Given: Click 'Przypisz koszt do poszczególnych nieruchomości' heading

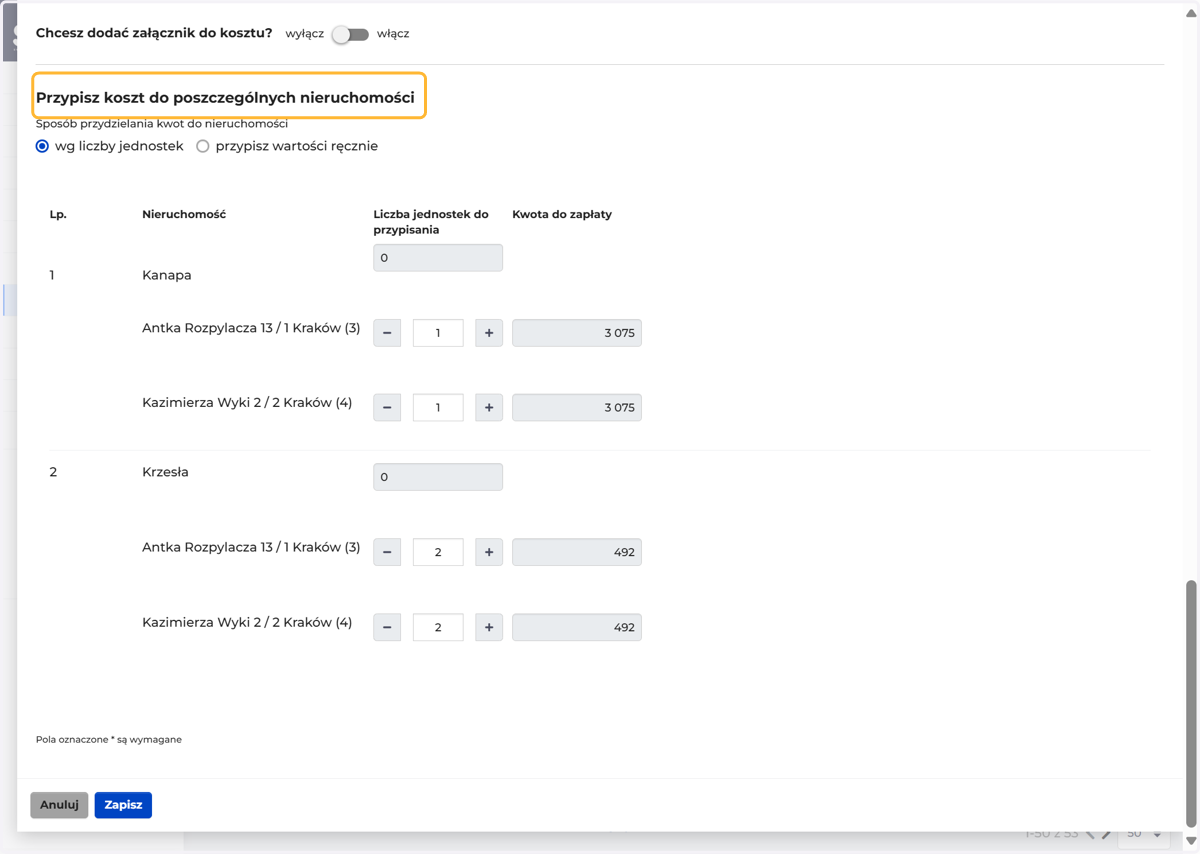Looking at the screenshot, I should [225, 98].
